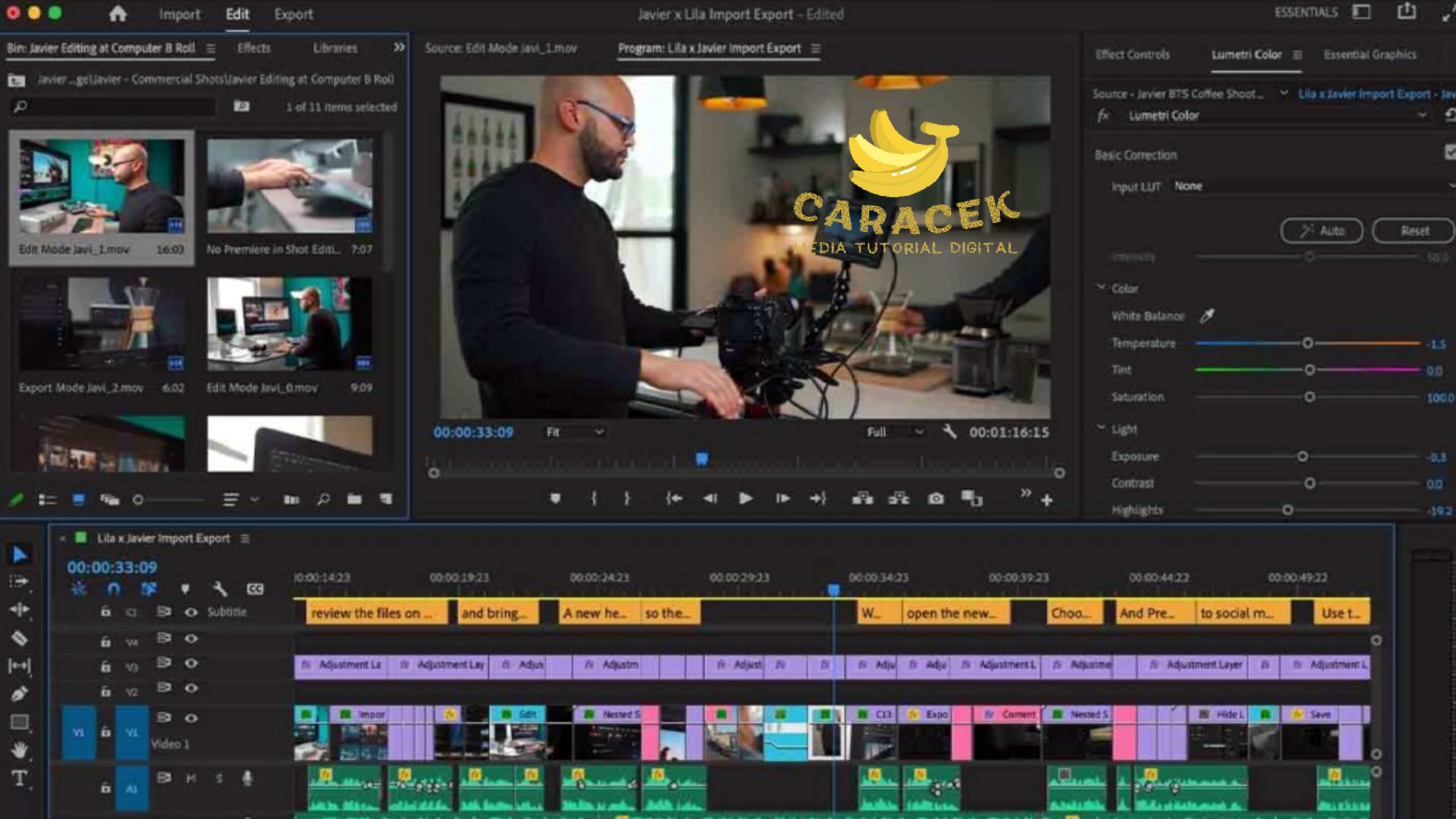This screenshot has height=819, width=1456.
Task: Open timeline wrench display settings
Action: 220,589
